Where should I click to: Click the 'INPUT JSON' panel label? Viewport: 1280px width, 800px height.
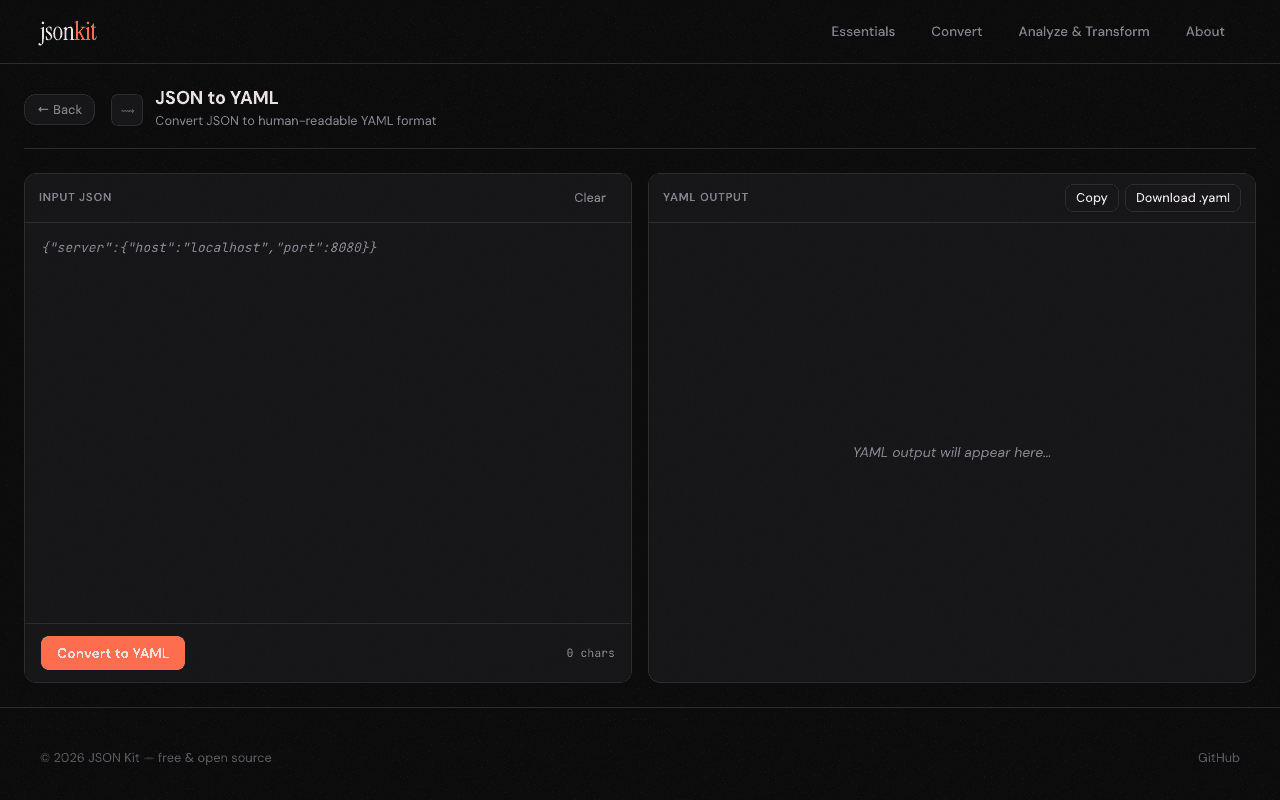(75, 198)
